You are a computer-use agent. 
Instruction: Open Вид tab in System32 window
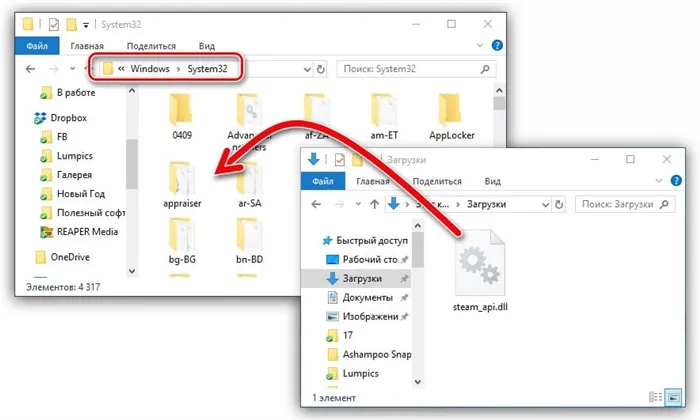click(x=207, y=46)
